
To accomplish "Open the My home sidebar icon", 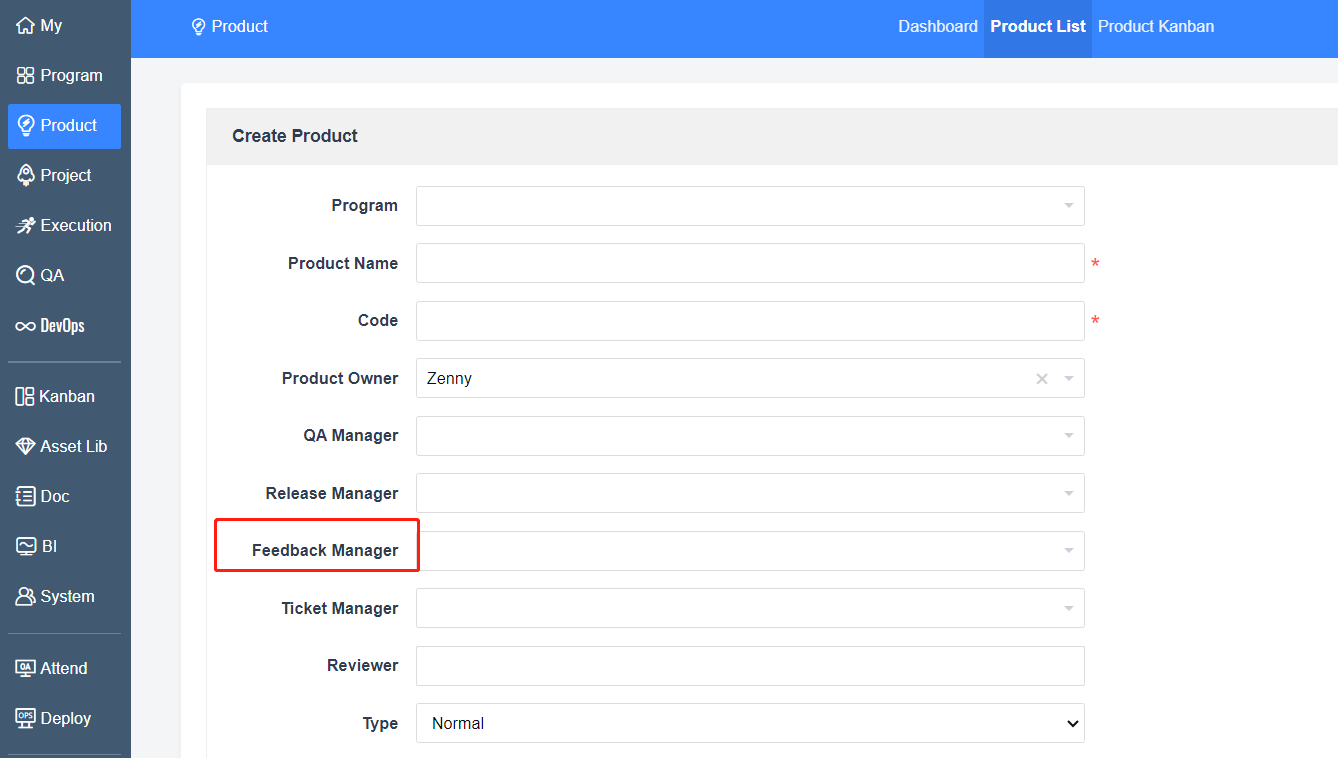I will pos(26,26).
